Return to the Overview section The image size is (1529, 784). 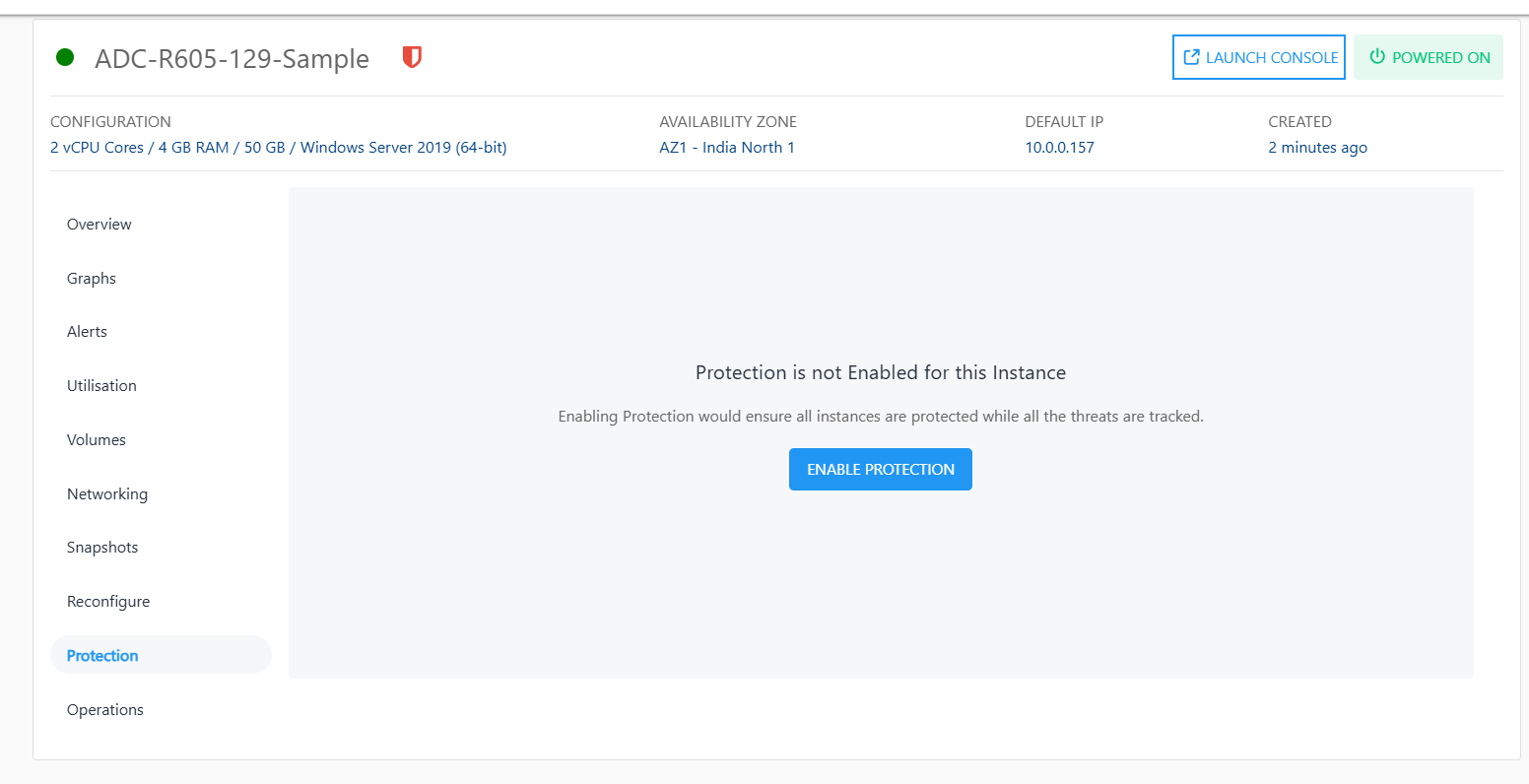click(x=99, y=224)
